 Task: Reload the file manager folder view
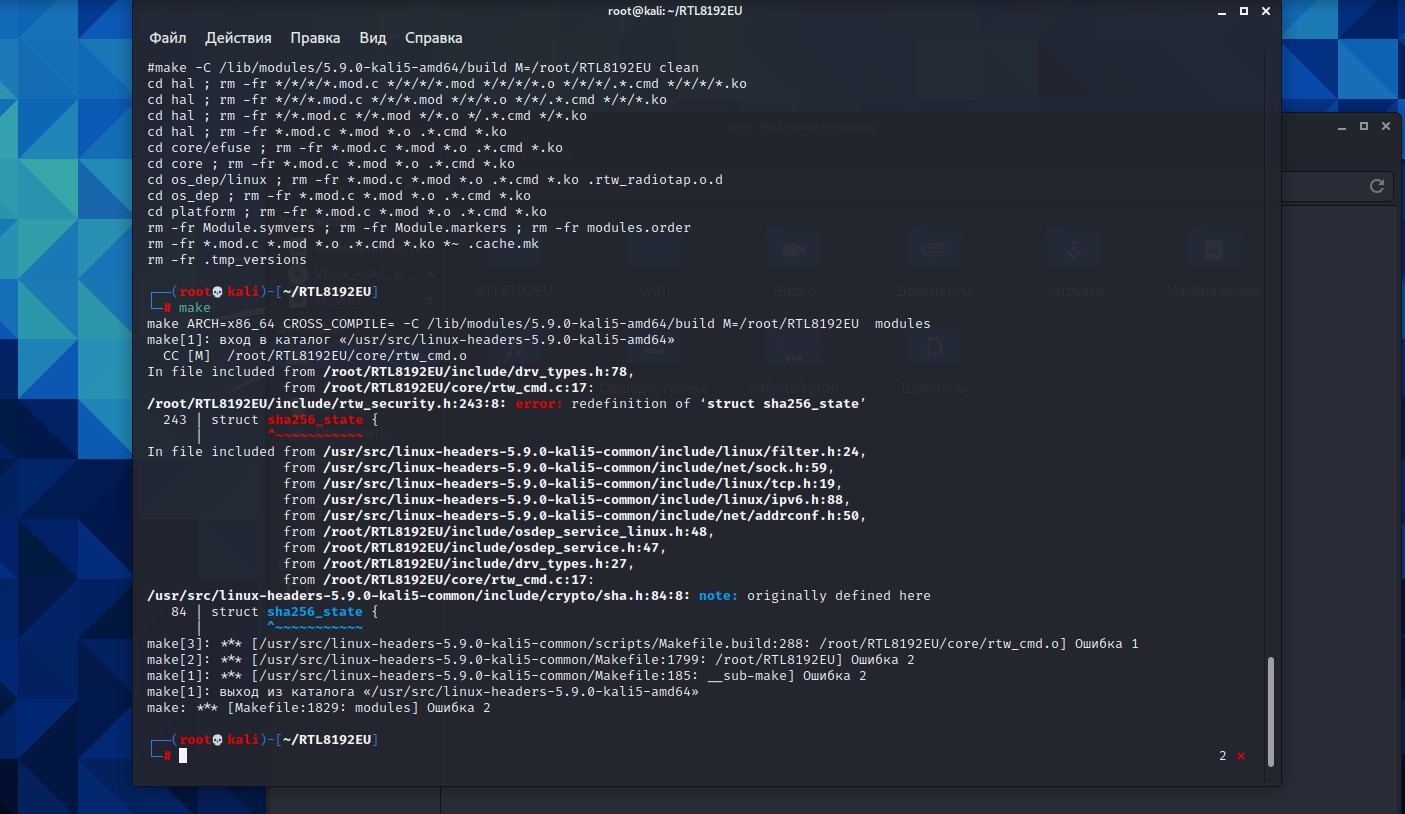click(1376, 186)
